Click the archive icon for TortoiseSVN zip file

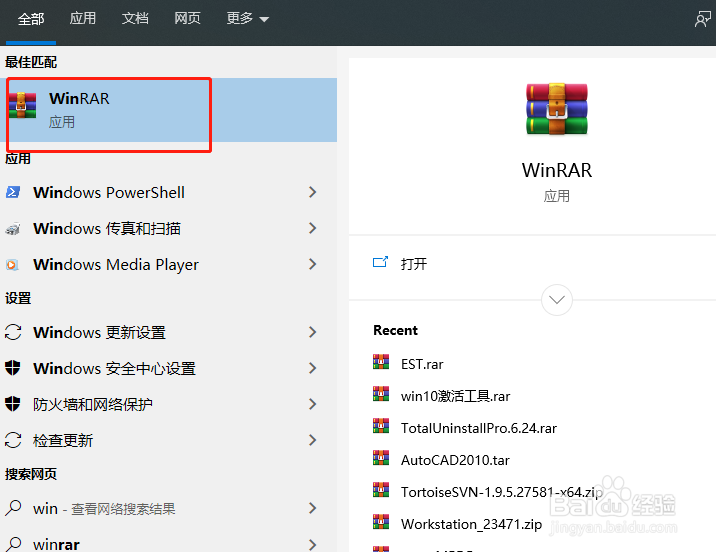[x=381, y=490]
